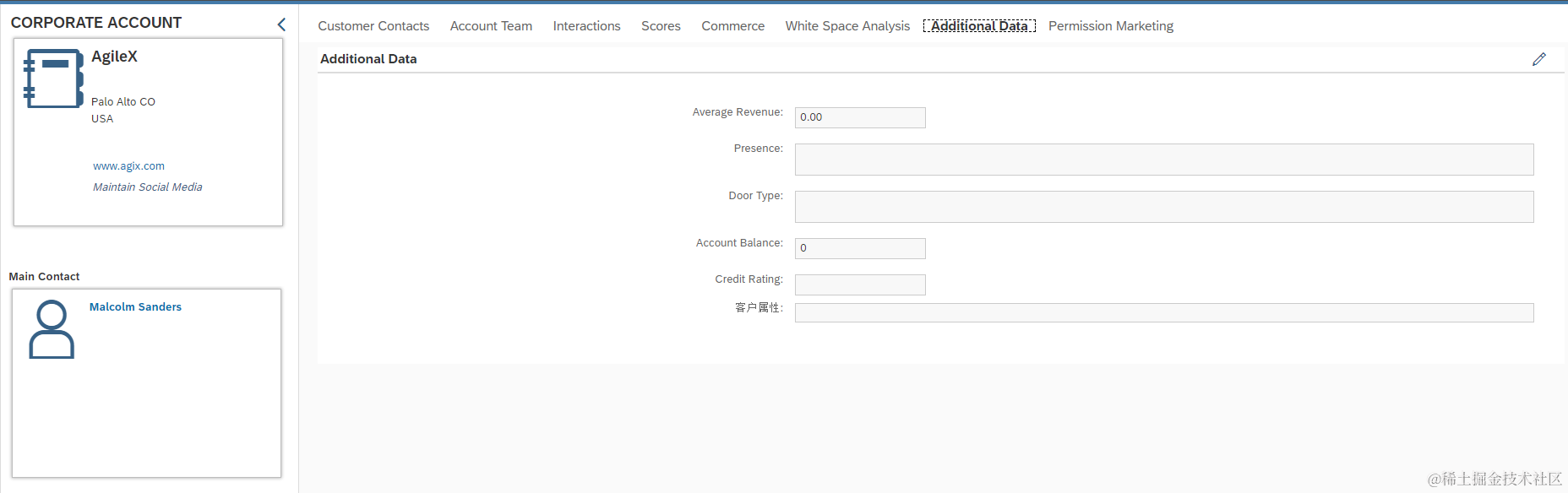Image resolution: width=1568 pixels, height=493 pixels.
Task: Click the pencil edit icon for Additional Data
Action: click(1538, 59)
